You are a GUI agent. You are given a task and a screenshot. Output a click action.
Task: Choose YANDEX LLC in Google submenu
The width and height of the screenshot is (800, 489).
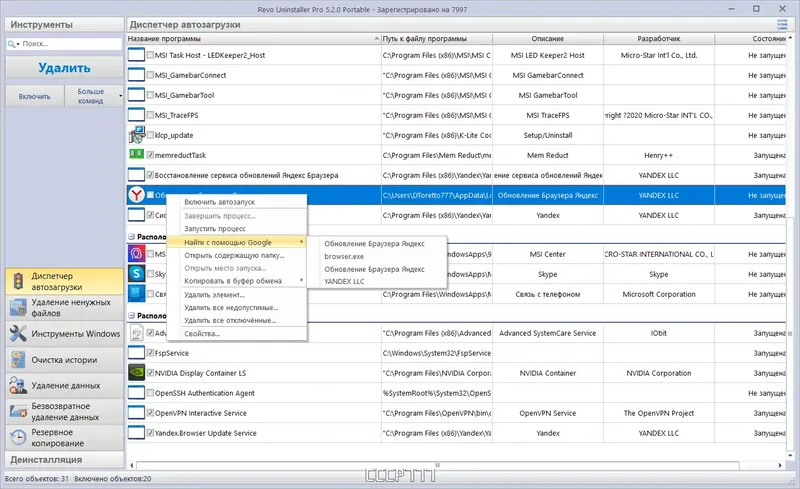(344, 281)
